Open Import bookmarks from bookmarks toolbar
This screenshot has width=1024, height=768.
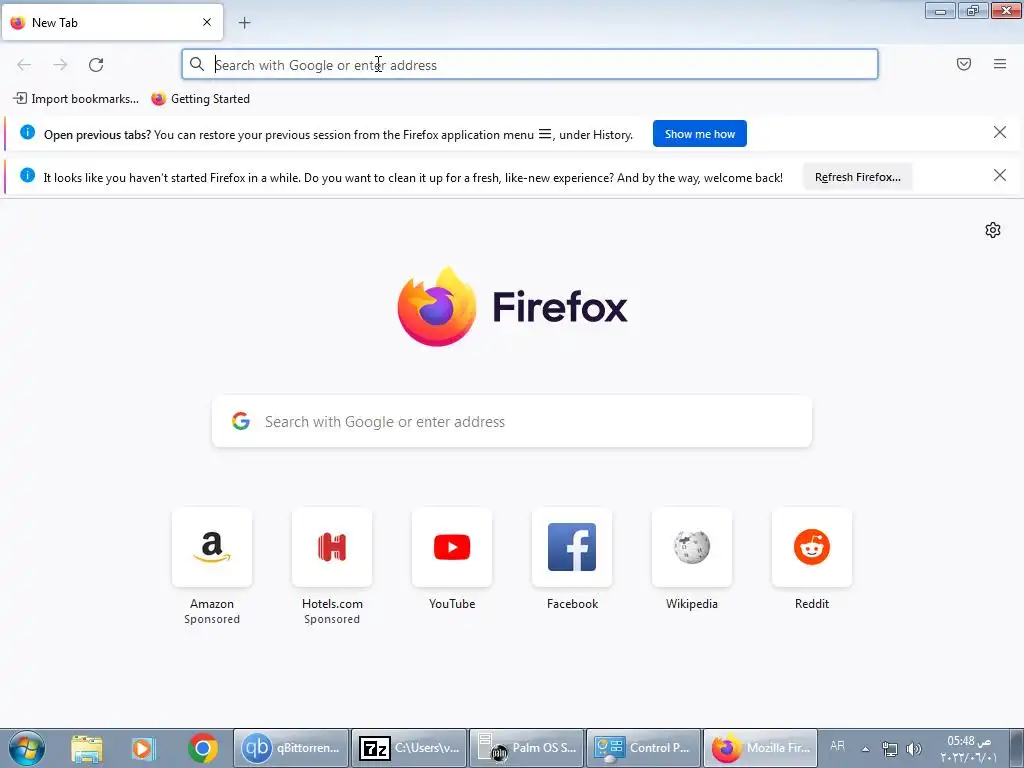pyautogui.click(x=76, y=99)
